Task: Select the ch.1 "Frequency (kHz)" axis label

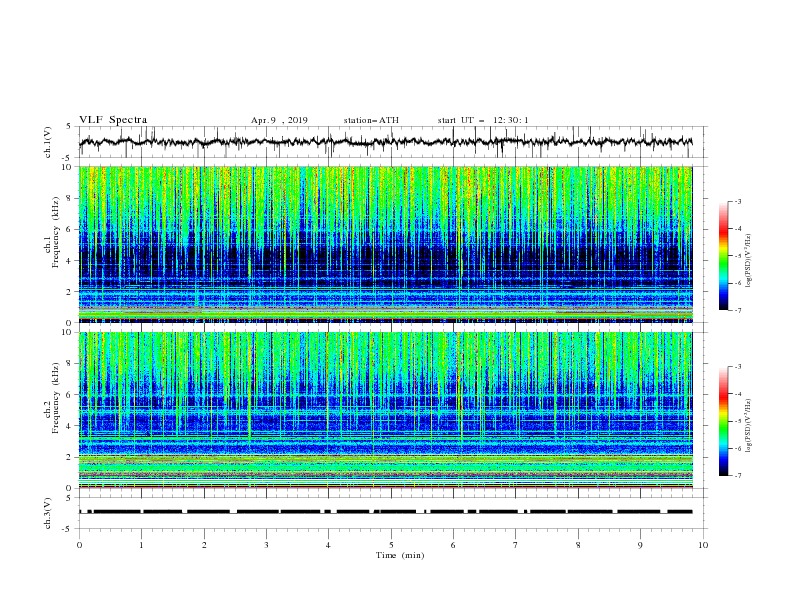Action: pyautogui.click(x=56, y=232)
